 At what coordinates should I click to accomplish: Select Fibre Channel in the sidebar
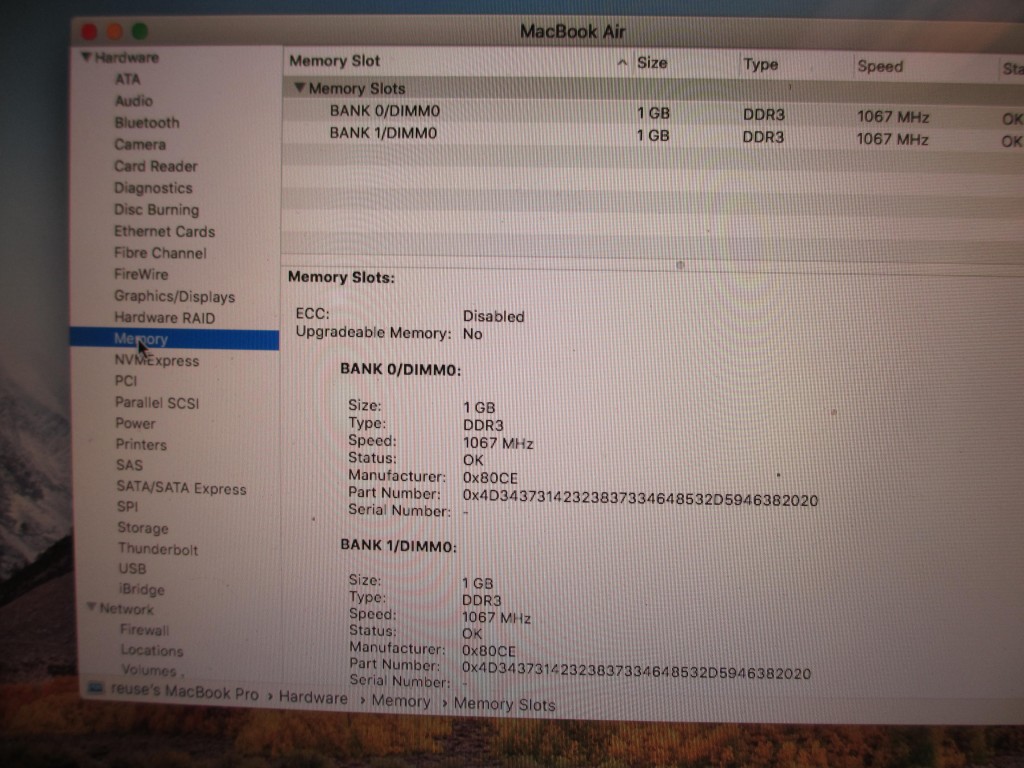pyautogui.click(x=161, y=253)
